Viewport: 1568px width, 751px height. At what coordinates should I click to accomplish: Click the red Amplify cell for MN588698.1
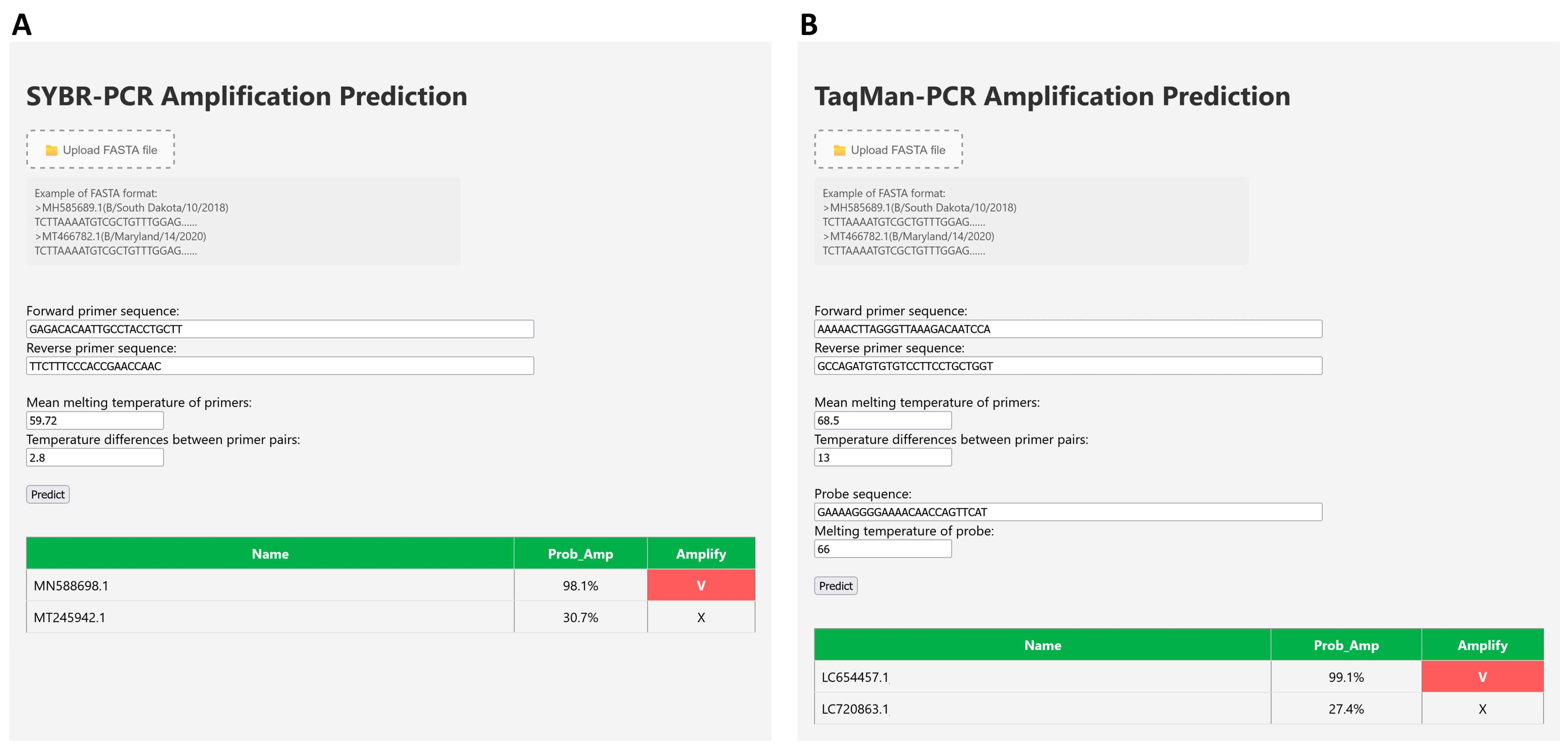(701, 585)
